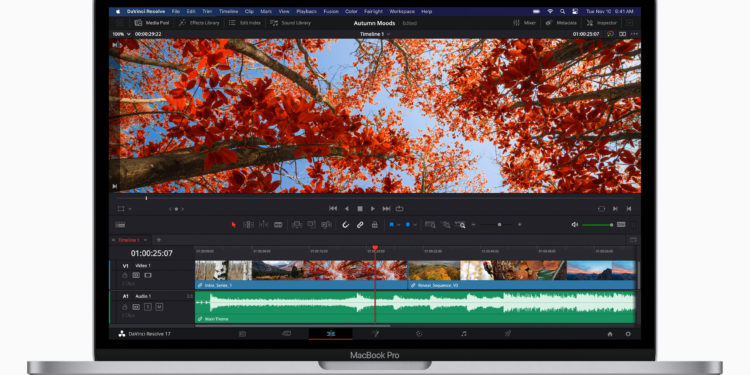Go to last frame button
The height and width of the screenshot is (375, 750).
click(x=386, y=209)
